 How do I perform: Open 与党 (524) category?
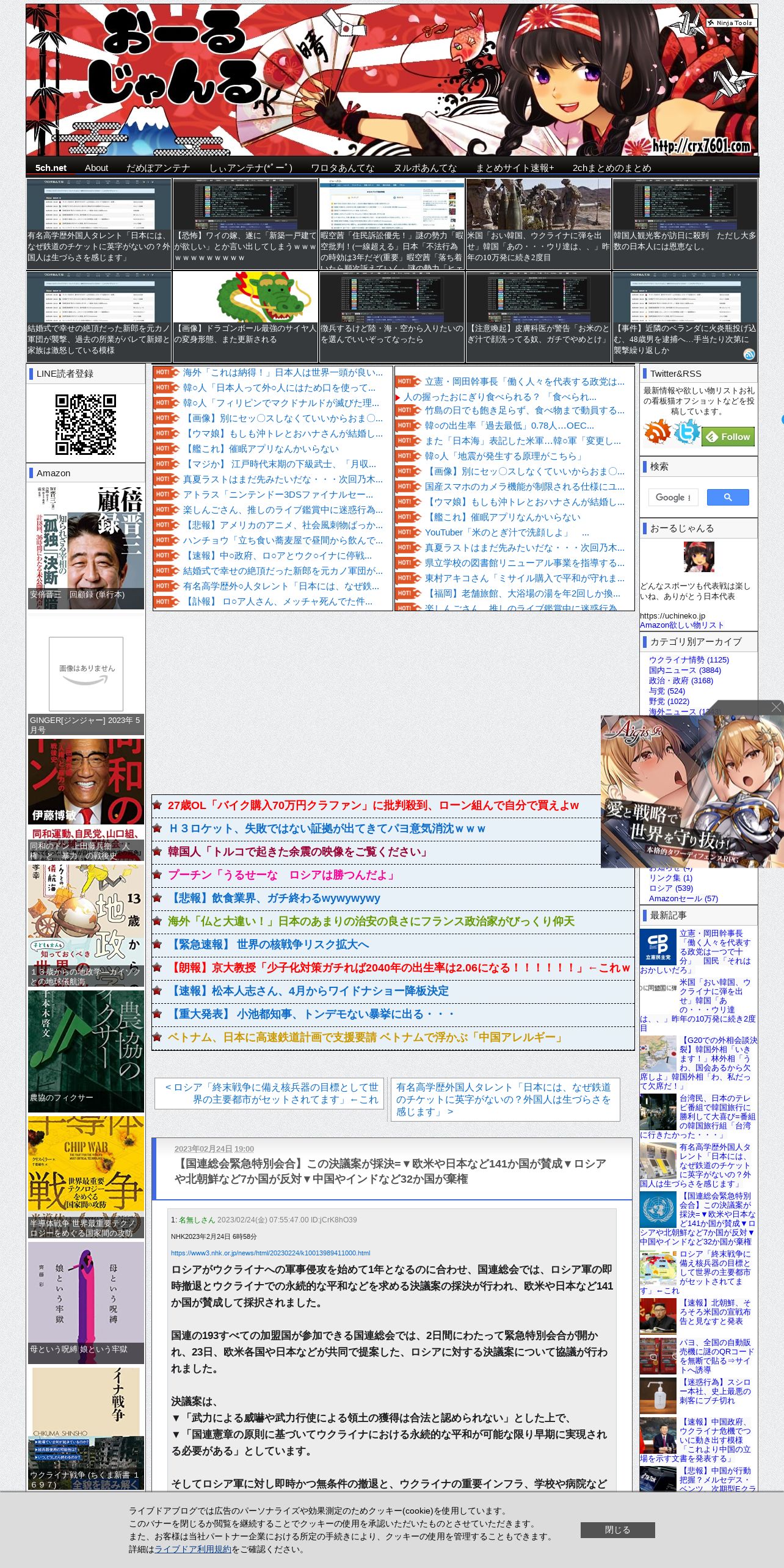[667, 691]
